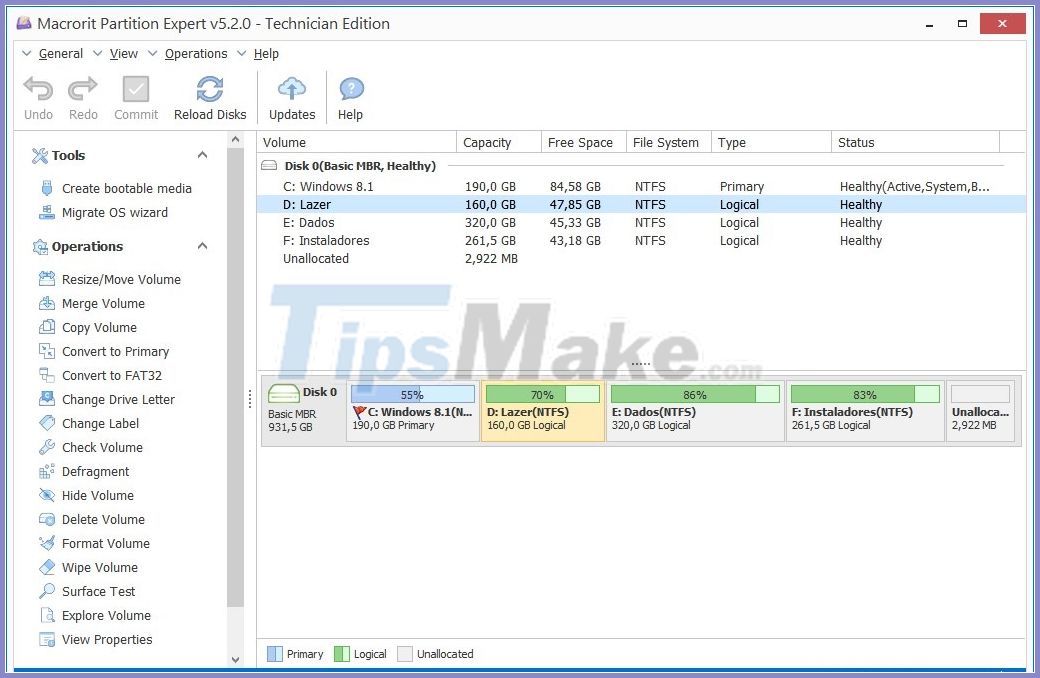Collapse the Operations section
Screen dimensions: 1040x678
[x=202, y=246]
